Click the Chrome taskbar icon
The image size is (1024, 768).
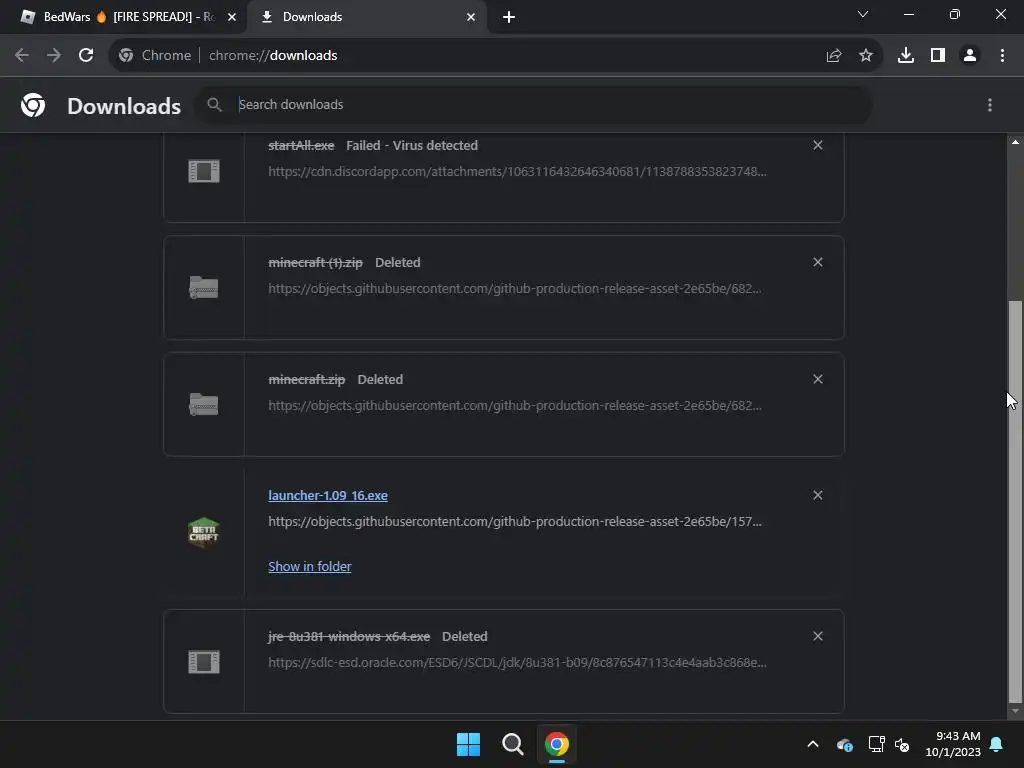click(557, 744)
